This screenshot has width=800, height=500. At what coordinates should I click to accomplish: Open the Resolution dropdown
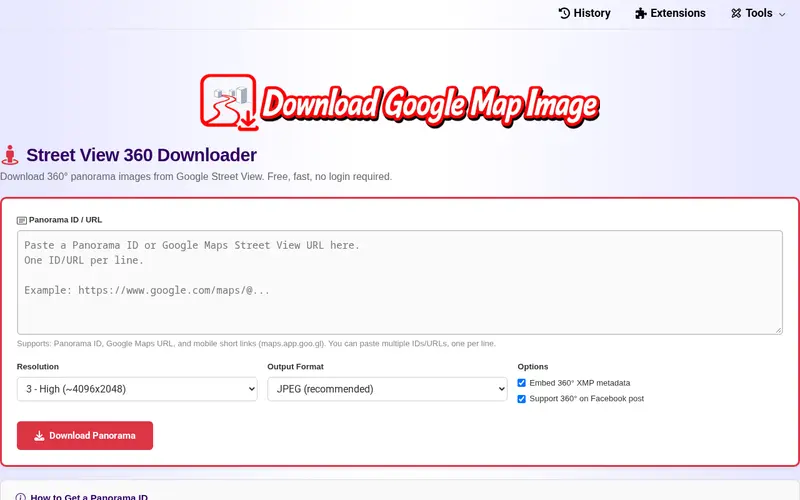[x=137, y=389]
